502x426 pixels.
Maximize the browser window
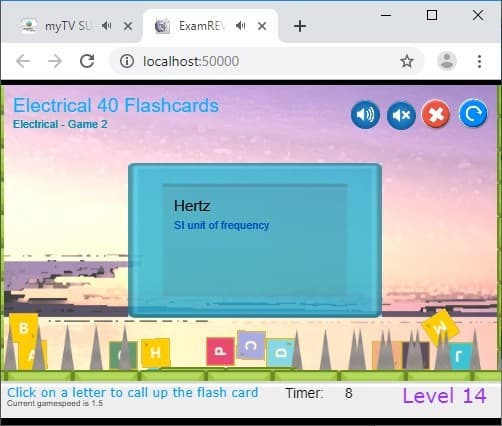coord(432,15)
